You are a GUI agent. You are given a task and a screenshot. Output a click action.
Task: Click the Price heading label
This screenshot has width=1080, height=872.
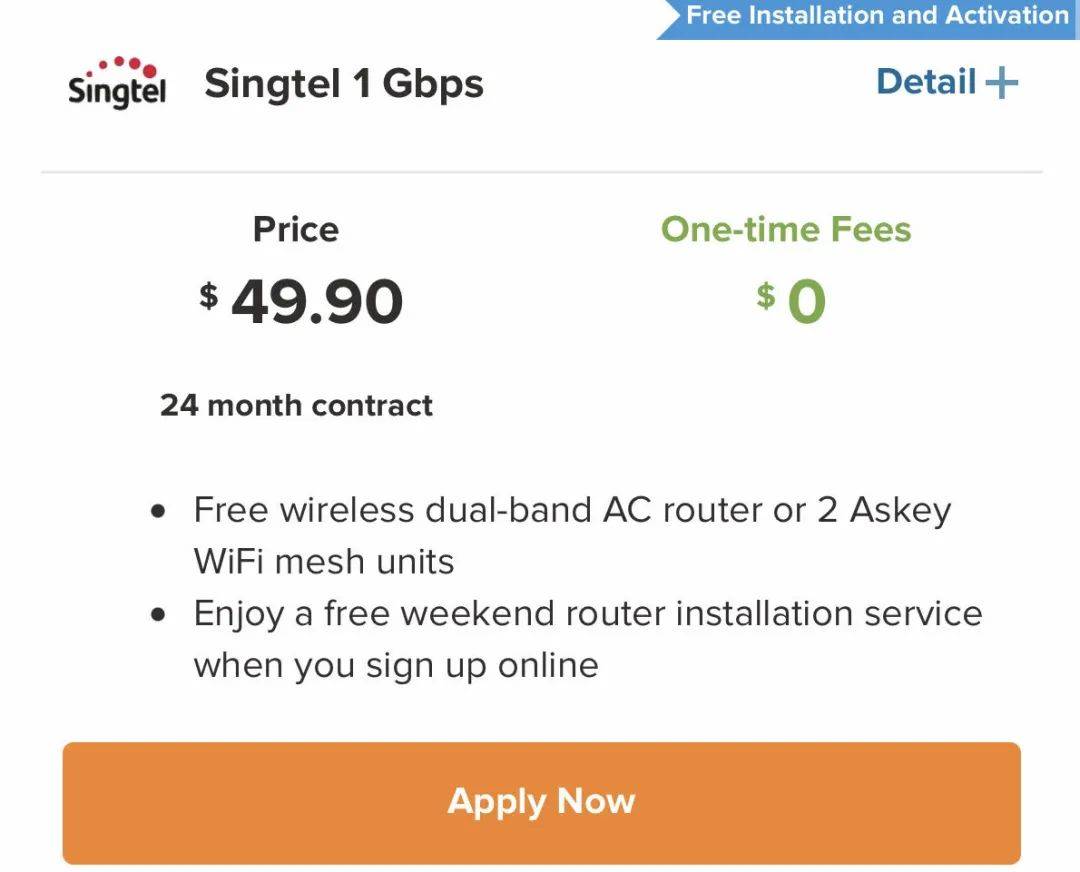[296, 229]
